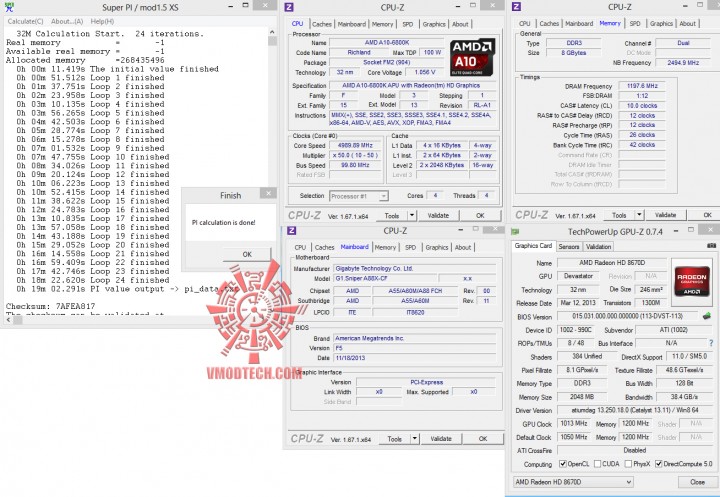
Task: Open the Processor #1 selection combo box
Action: tap(359, 196)
